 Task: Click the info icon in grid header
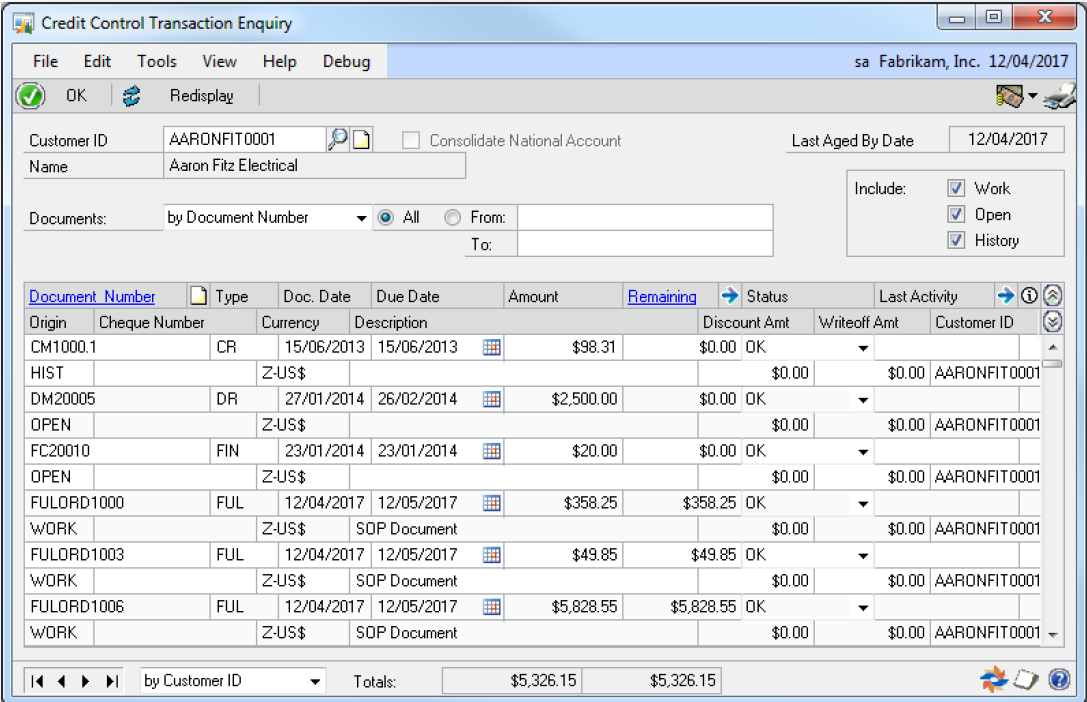coord(1029,296)
